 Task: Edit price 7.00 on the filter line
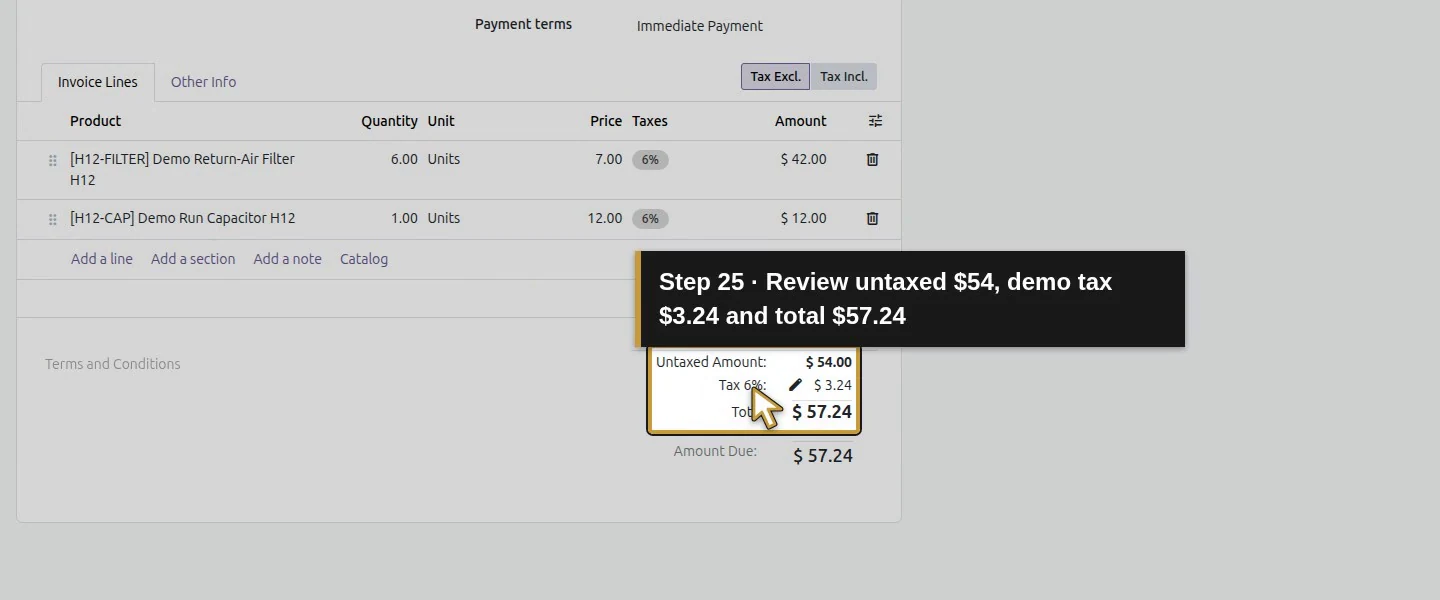coord(608,159)
